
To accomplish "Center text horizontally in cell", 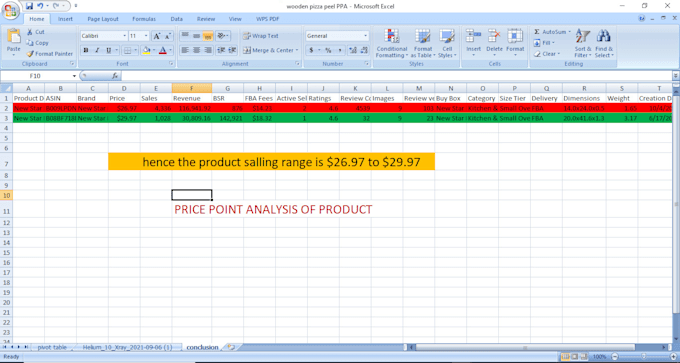I will coord(196,50).
